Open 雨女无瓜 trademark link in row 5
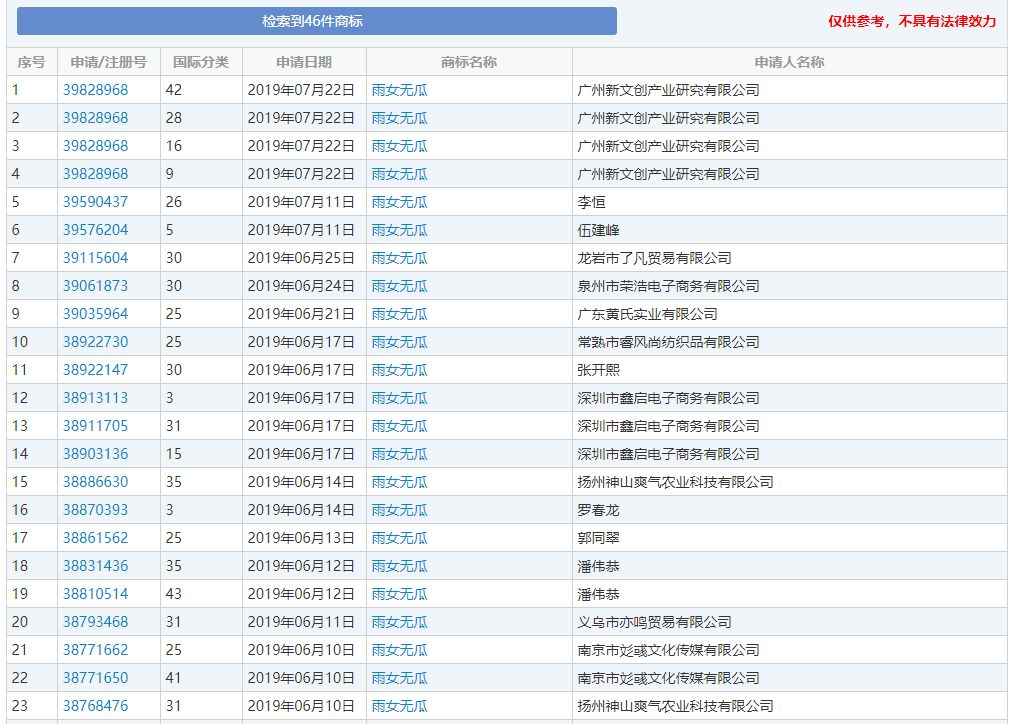Screen dimensions: 1014x724 [400, 202]
